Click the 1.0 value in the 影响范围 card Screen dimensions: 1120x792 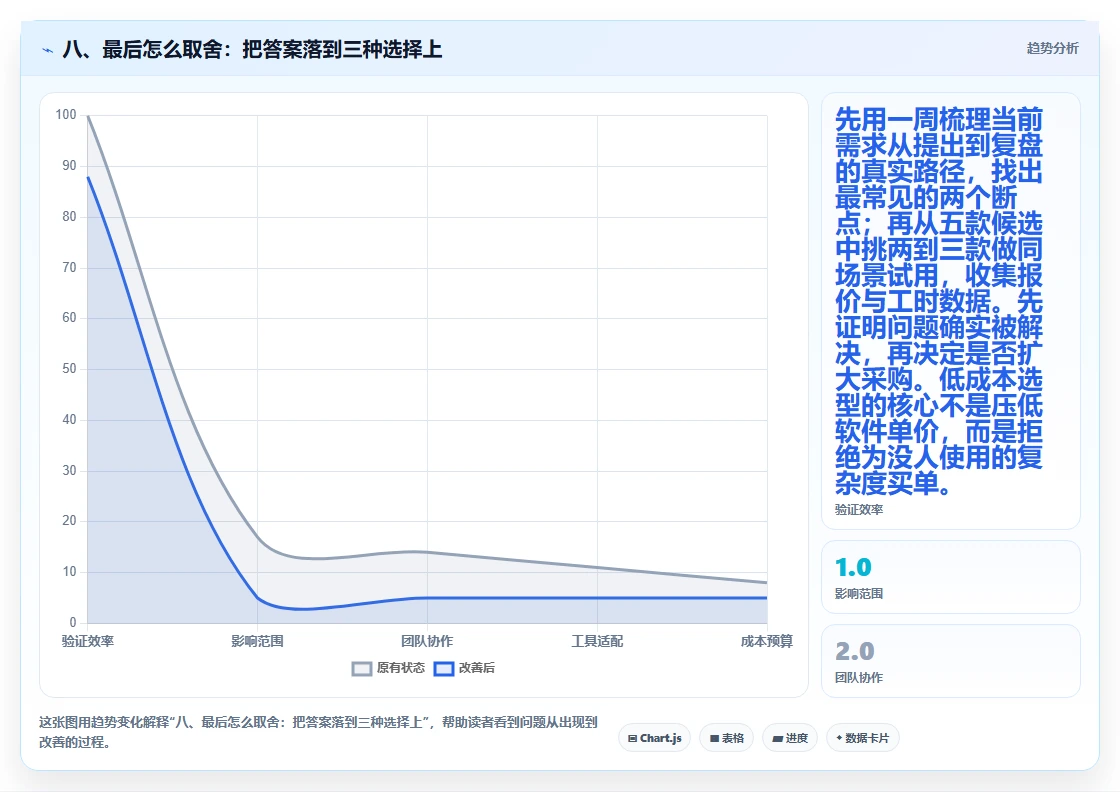pos(853,568)
